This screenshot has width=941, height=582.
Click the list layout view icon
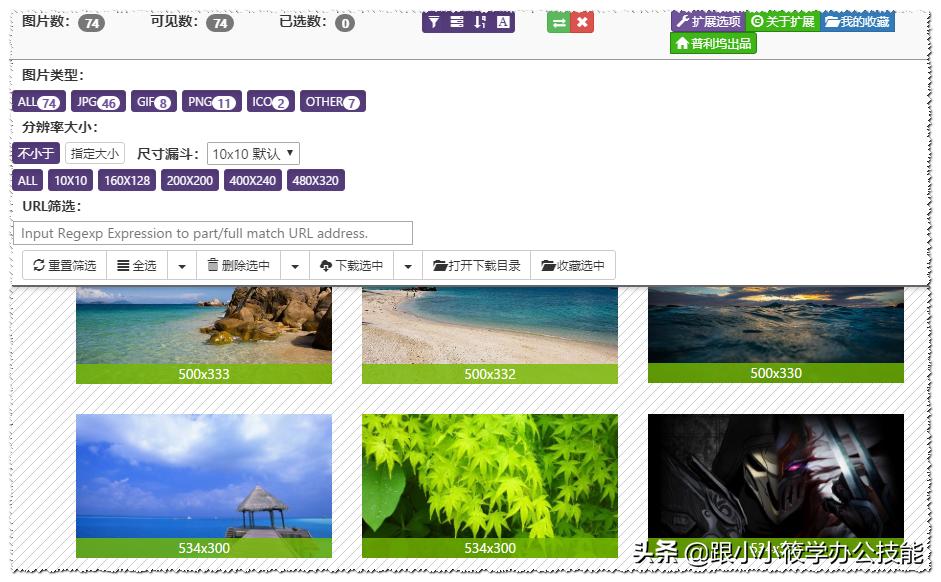tap(458, 20)
